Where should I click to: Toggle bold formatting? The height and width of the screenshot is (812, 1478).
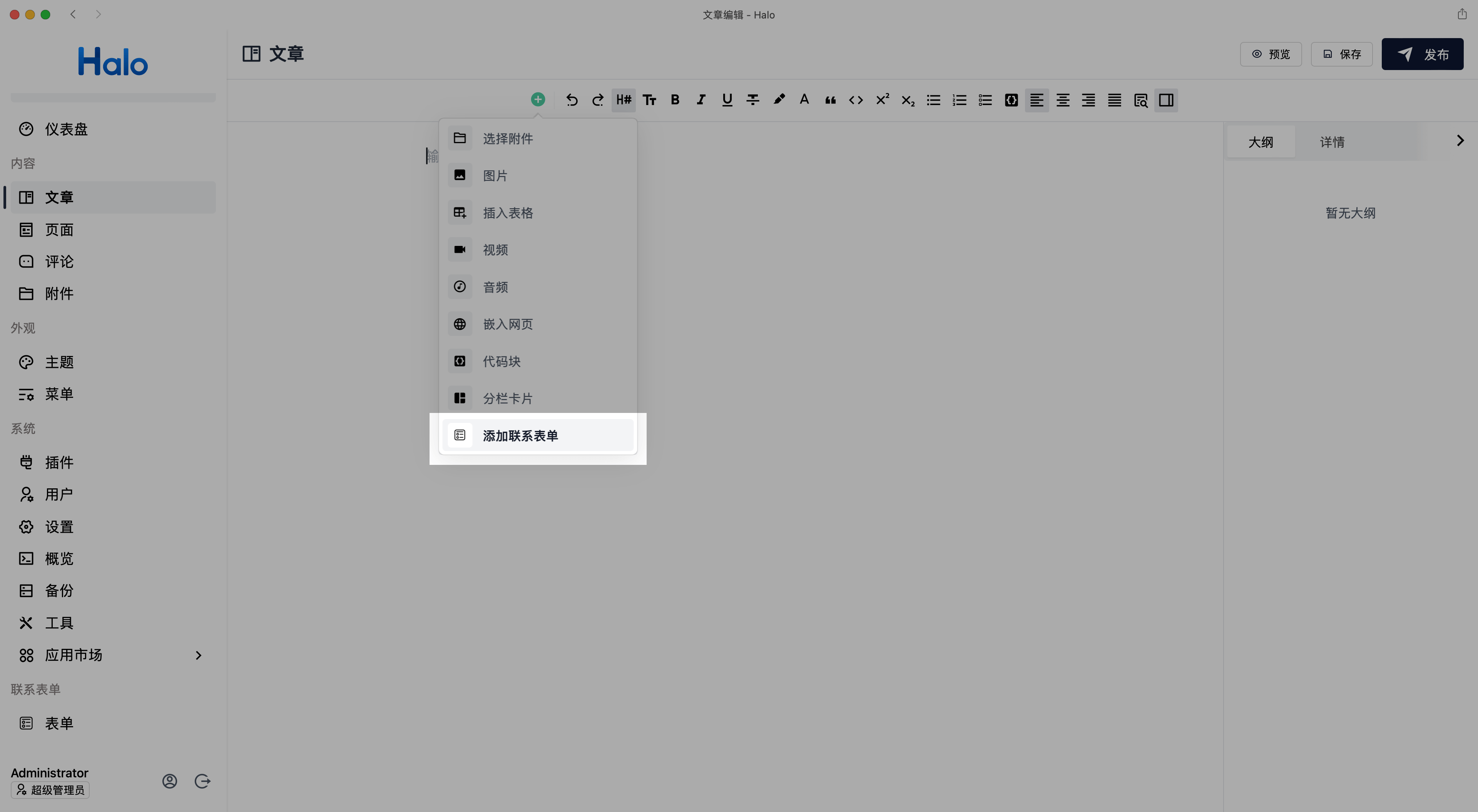coord(675,100)
